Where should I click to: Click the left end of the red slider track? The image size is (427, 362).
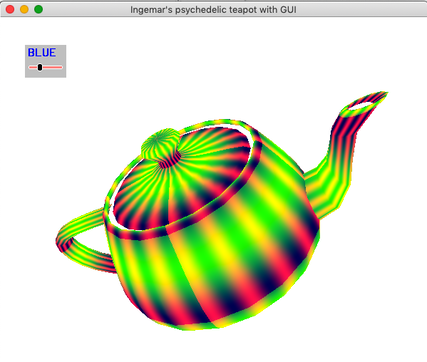[x=30, y=67]
